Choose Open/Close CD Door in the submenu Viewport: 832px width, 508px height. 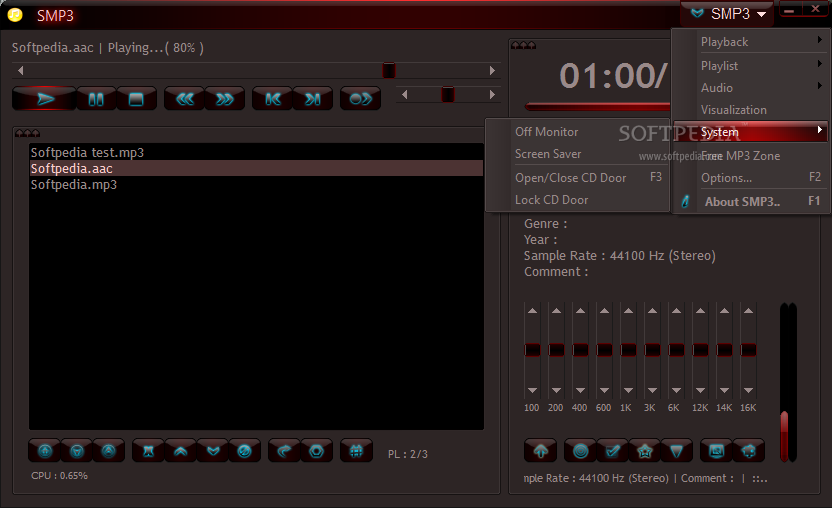577,178
